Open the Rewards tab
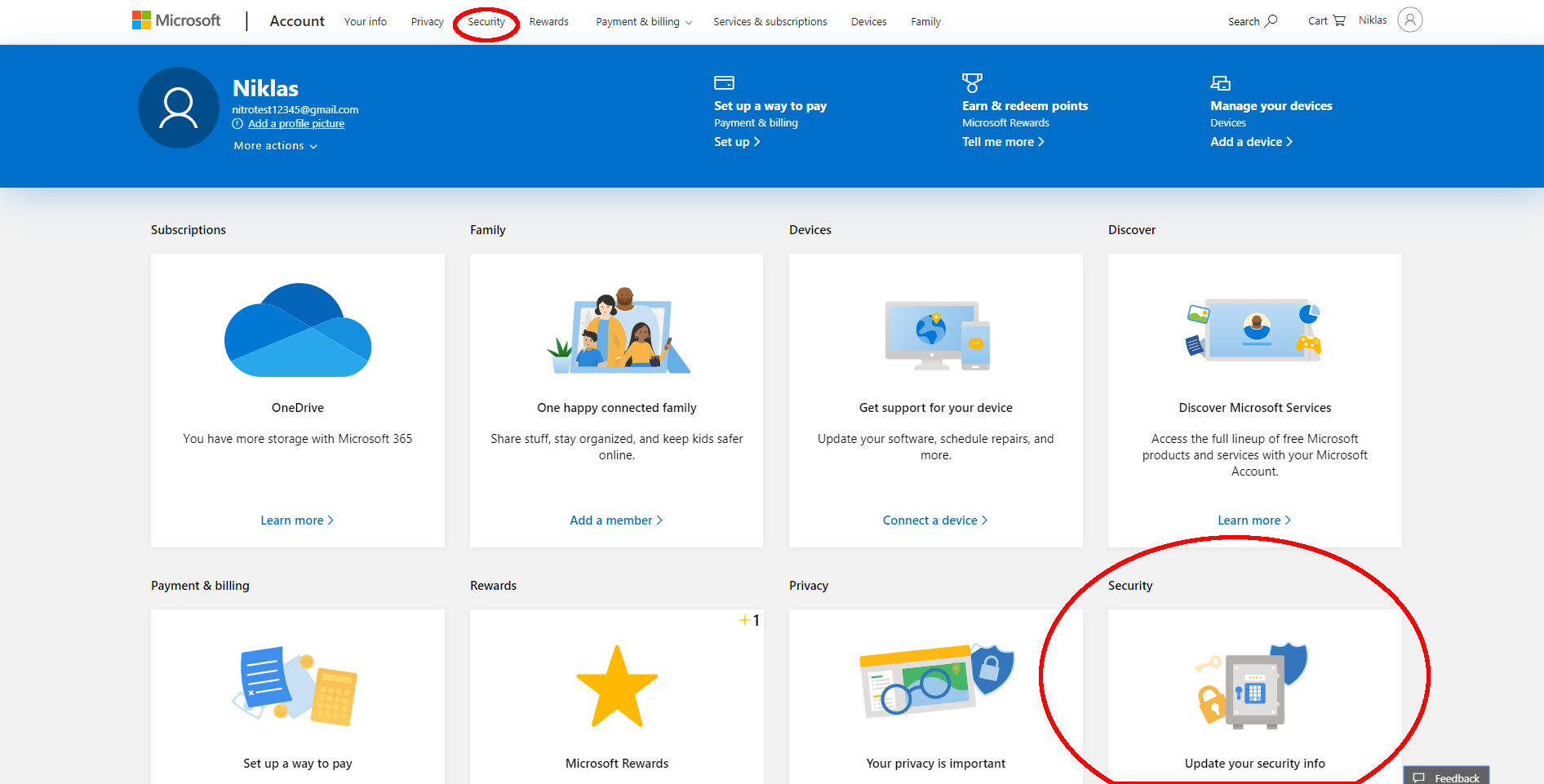Viewport: 1544px width, 784px height. 549,22
